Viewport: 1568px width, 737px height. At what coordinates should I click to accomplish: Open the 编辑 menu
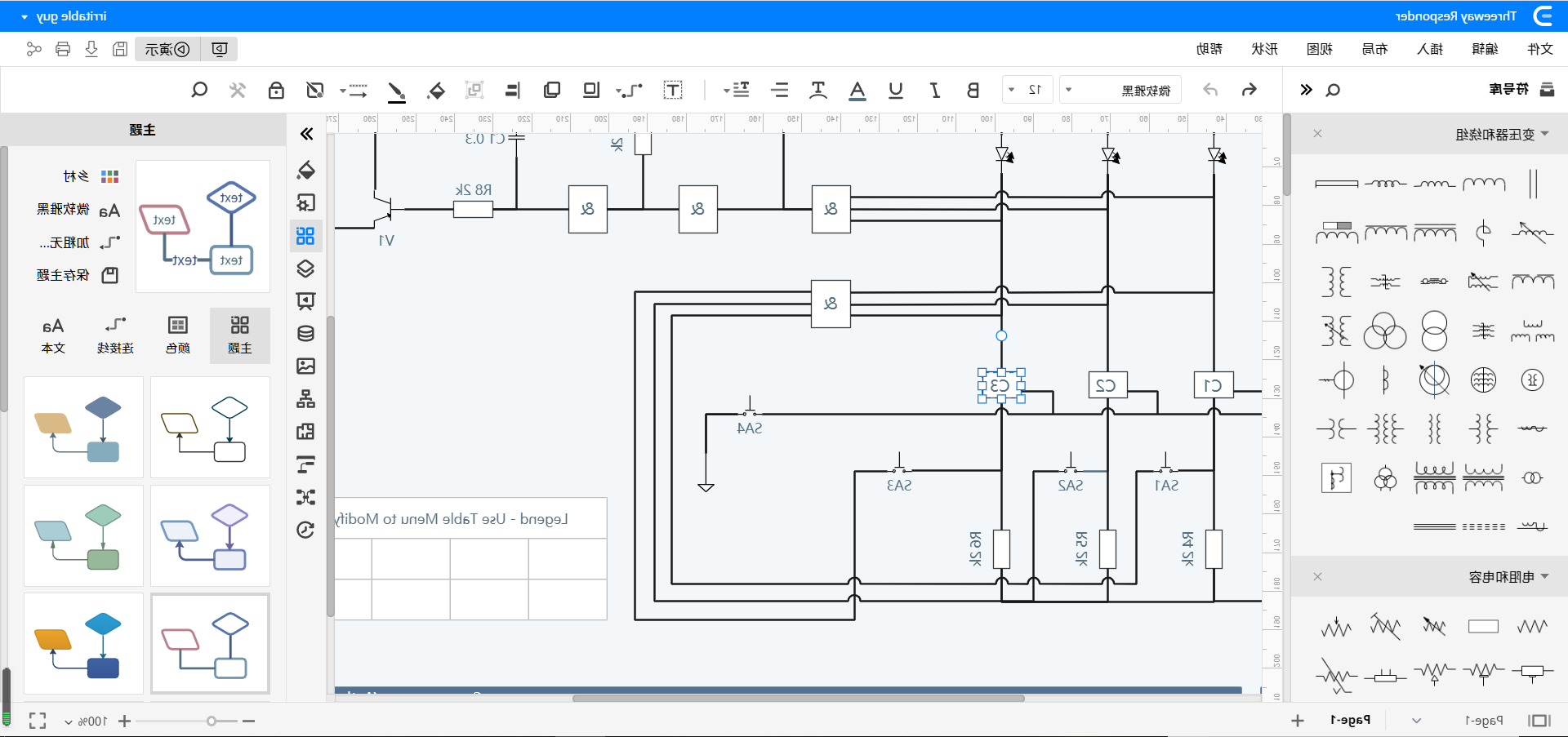(x=1485, y=49)
